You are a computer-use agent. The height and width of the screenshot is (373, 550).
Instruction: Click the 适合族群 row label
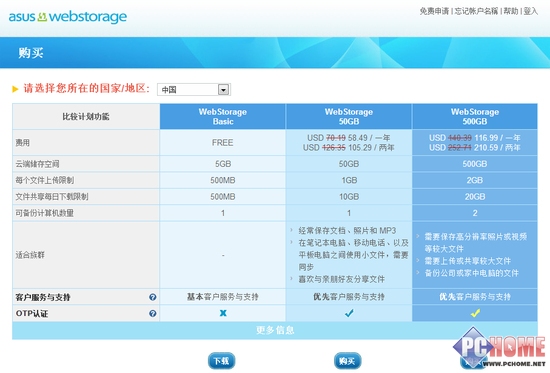pyautogui.click(x=30, y=255)
